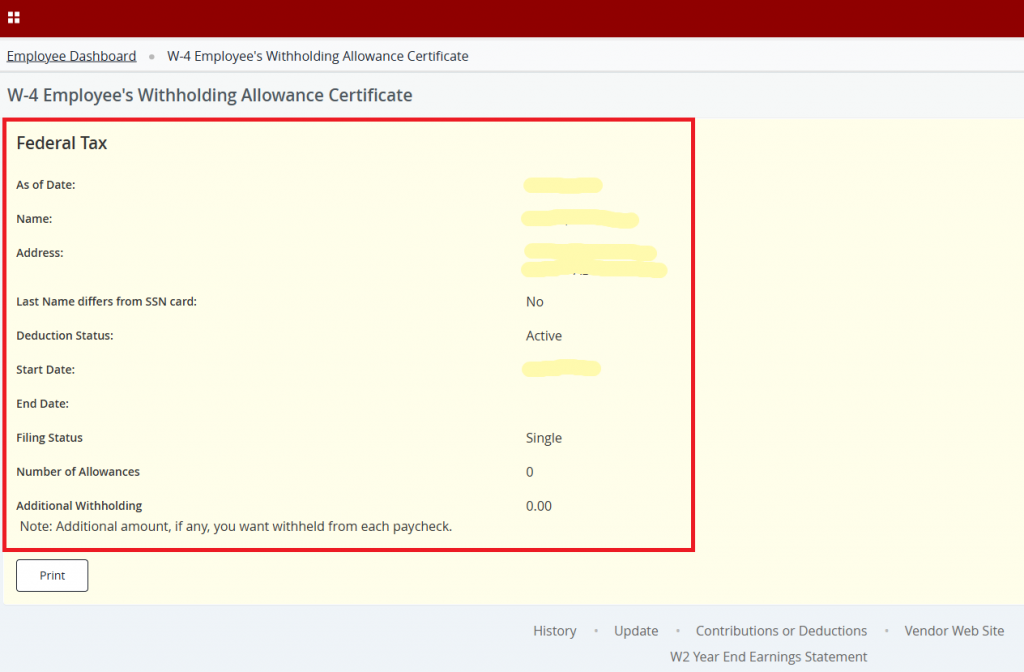The width and height of the screenshot is (1024, 672).
Task: Select the Update link
Action: pos(636,631)
